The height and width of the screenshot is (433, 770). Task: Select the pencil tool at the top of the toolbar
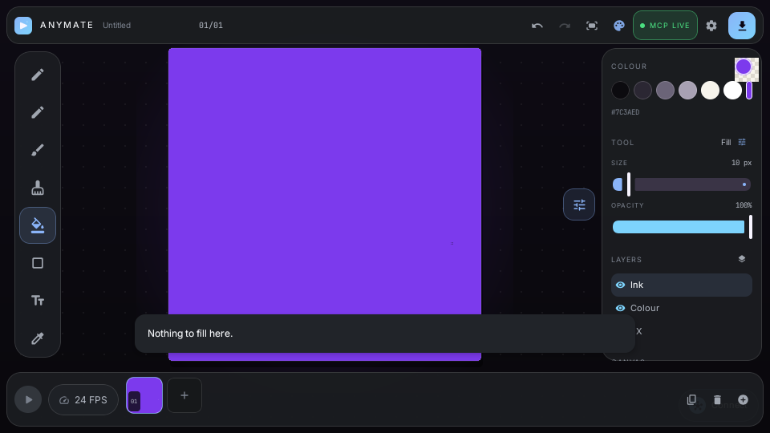[37, 75]
